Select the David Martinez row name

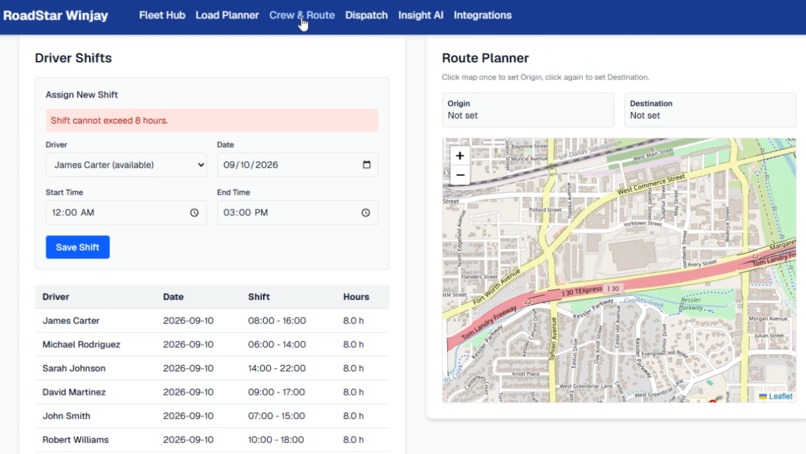[74, 392]
